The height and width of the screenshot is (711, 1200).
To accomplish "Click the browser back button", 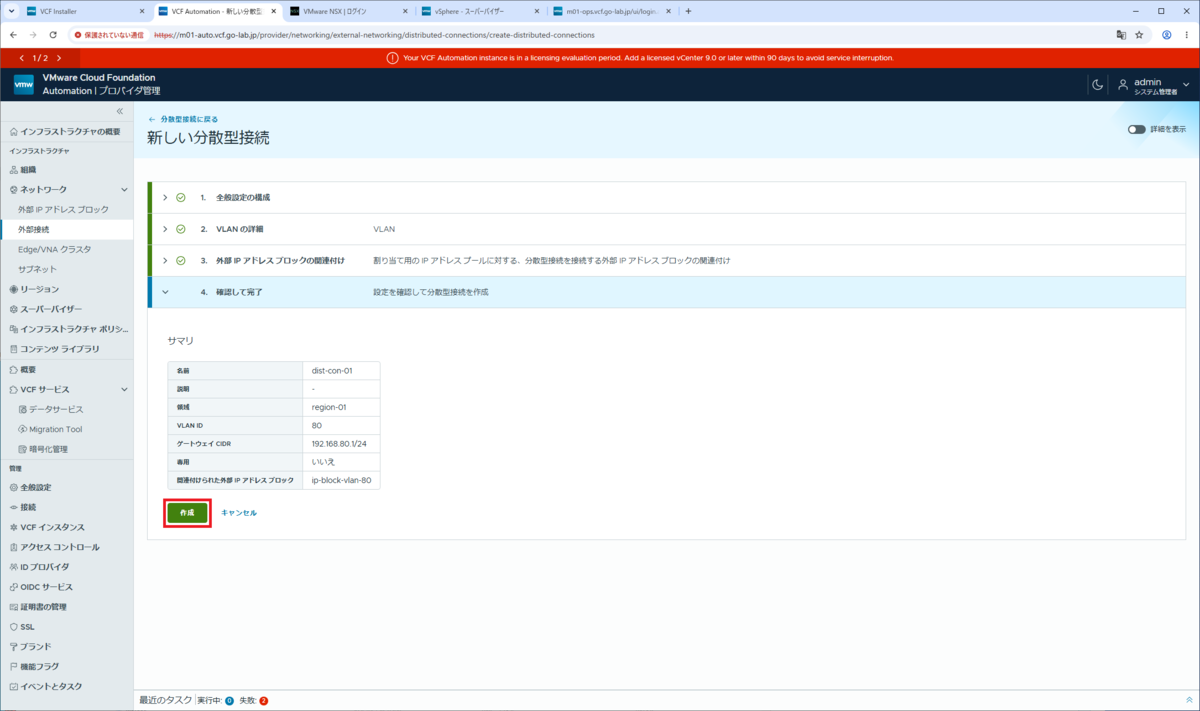I will (12, 34).
